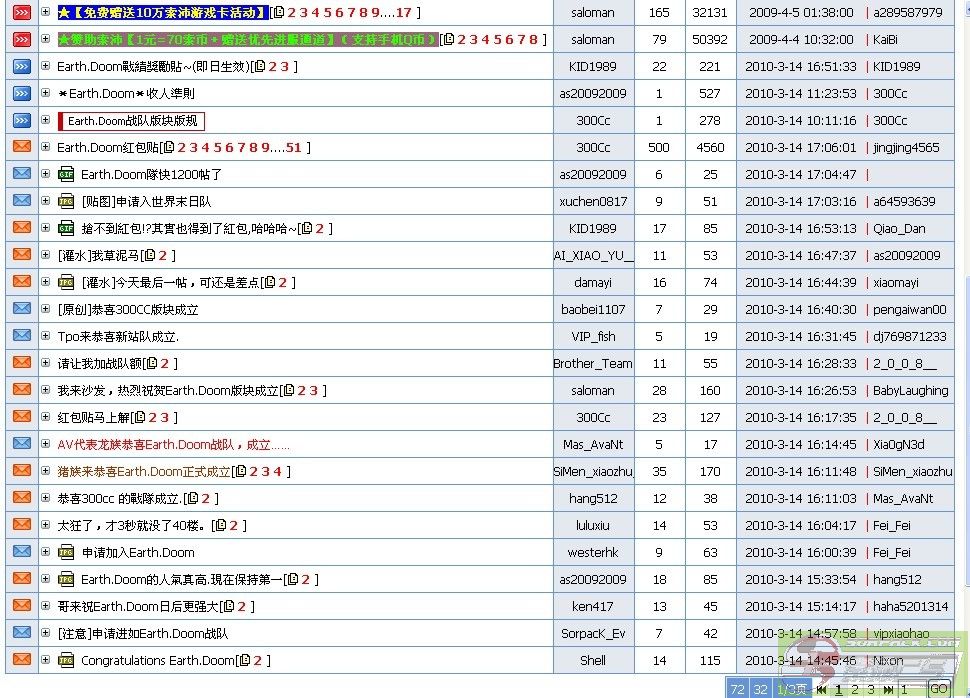Go to page 2 in bottom pagination
The height and width of the screenshot is (698, 970).
point(855,689)
